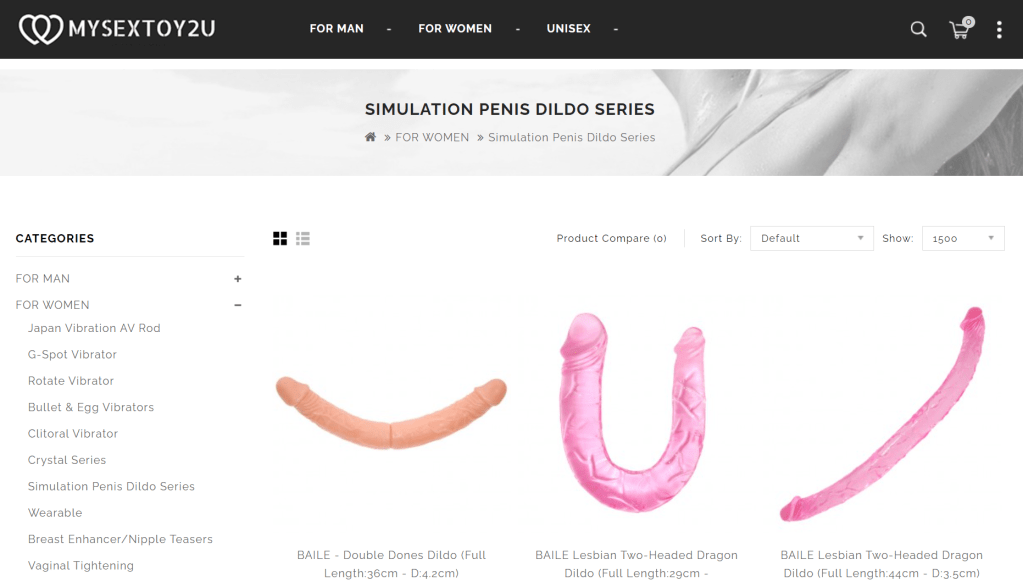This screenshot has width=1023, height=581.
Task: Open the search magnifier icon
Action: pos(918,29)
